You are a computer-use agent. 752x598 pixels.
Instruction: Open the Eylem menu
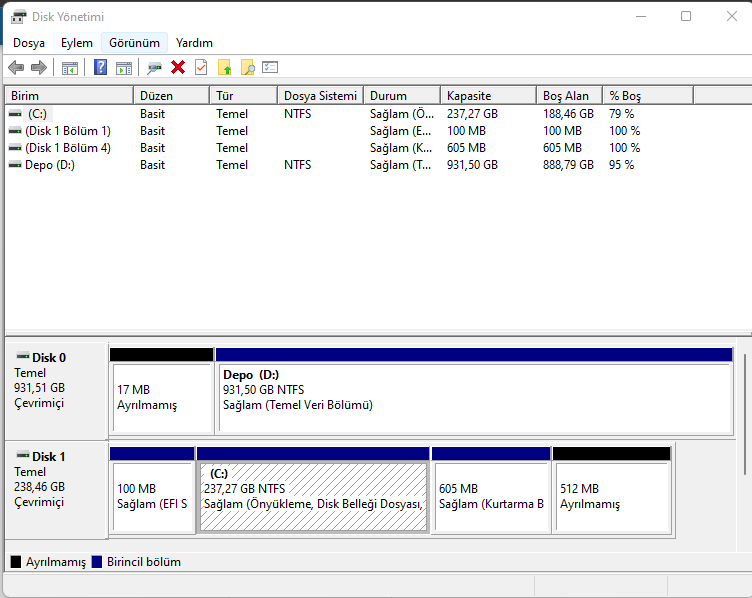(77, 43)
